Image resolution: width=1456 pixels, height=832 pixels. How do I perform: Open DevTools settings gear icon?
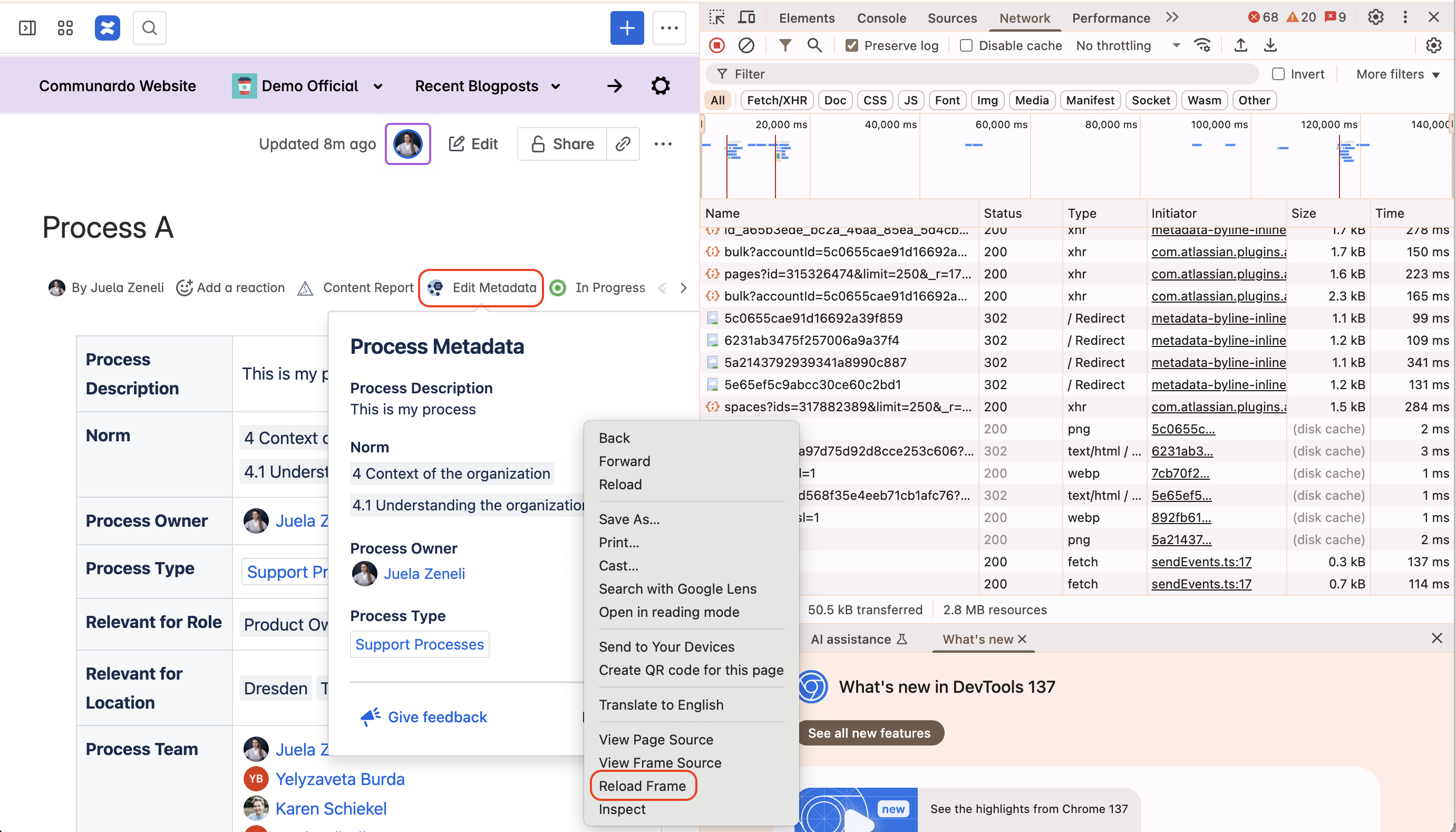[1375, 17]
